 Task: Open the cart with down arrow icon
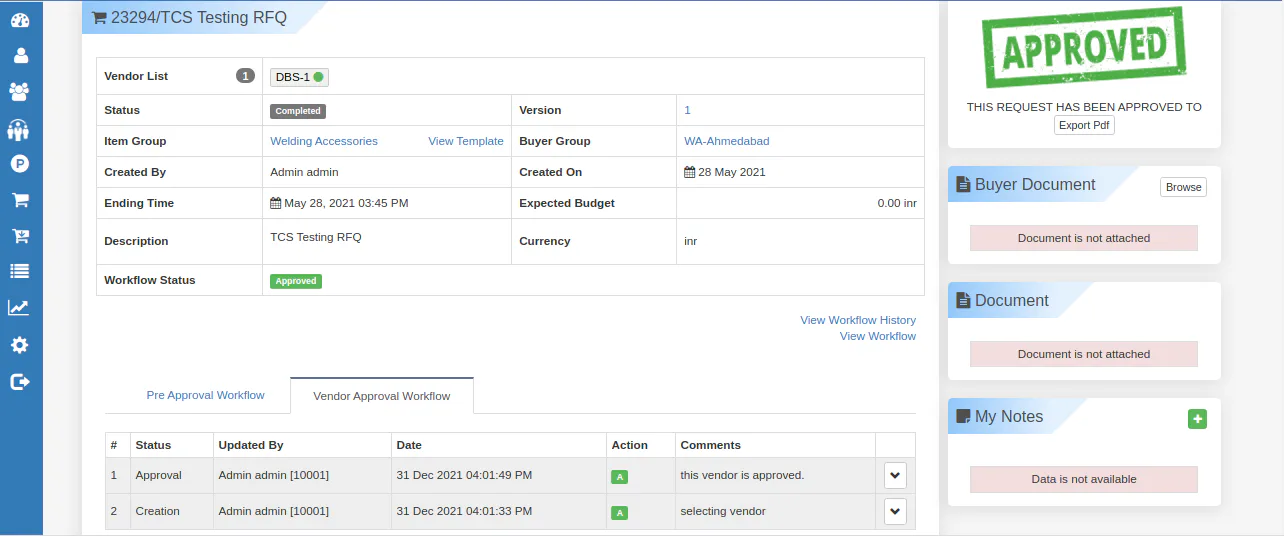[x=19, y=236]
